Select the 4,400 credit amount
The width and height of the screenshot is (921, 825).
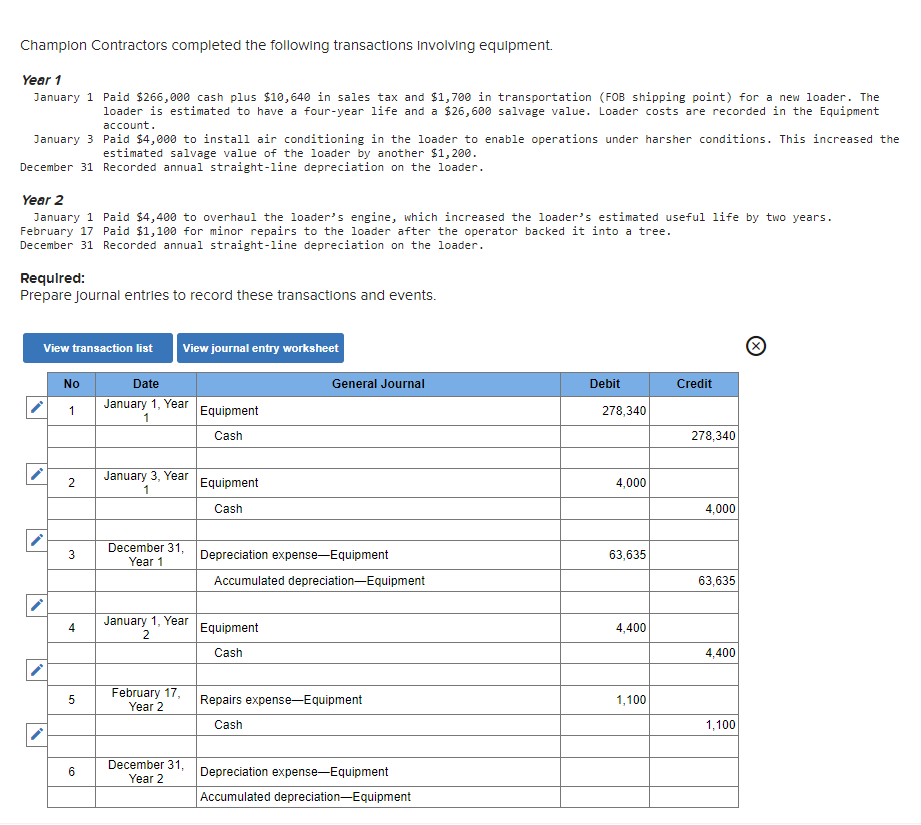pyautogui.click(x=694, y=653)
